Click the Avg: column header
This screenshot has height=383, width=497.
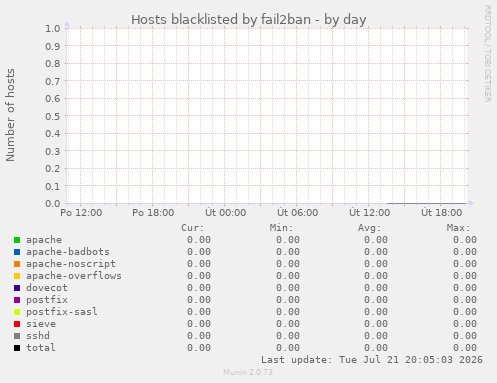369,228
